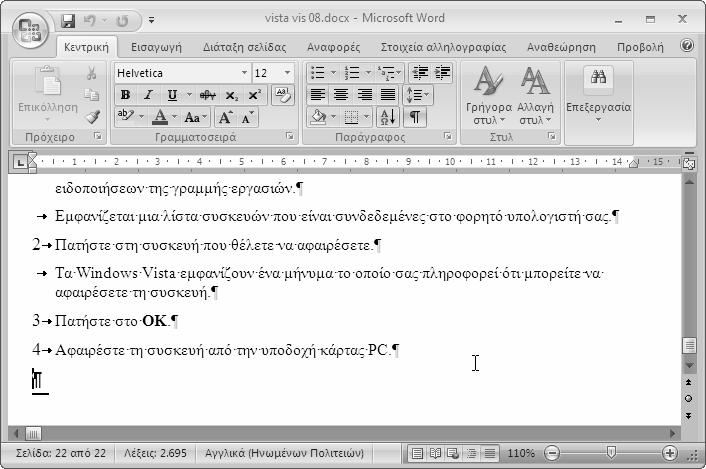Viewport: 706px width, 469px height.
Task: Switch to the Διάταξη σελίδας tab
Action: (244, 47)
